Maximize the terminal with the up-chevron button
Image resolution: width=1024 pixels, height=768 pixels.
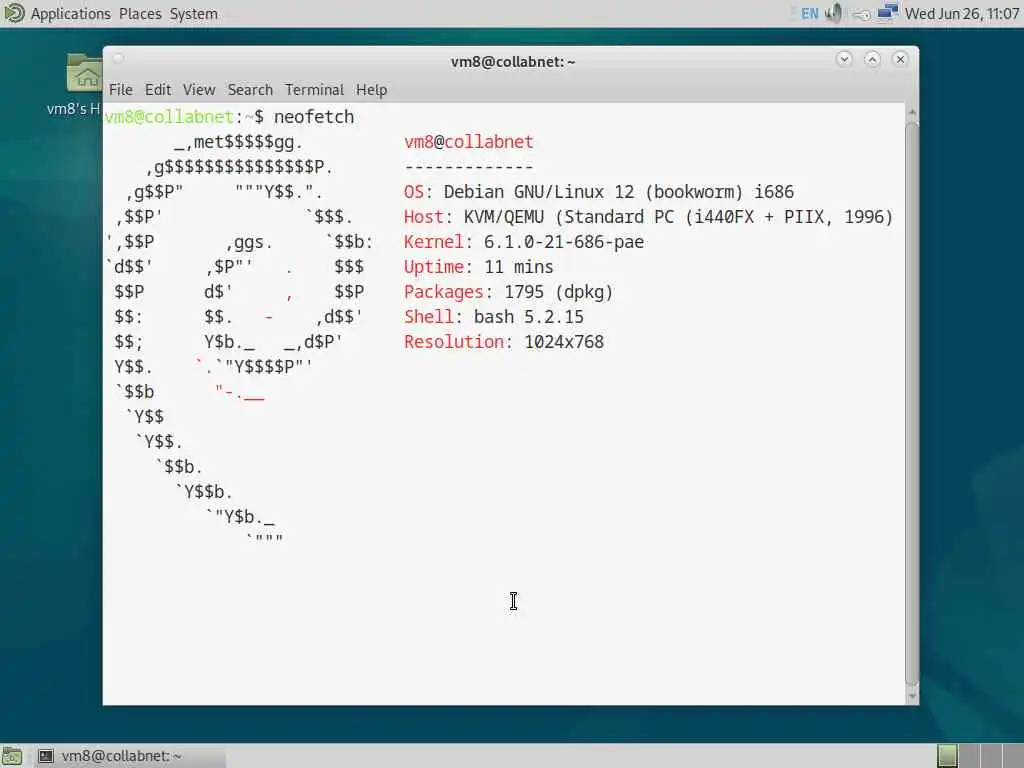point(872,59)
